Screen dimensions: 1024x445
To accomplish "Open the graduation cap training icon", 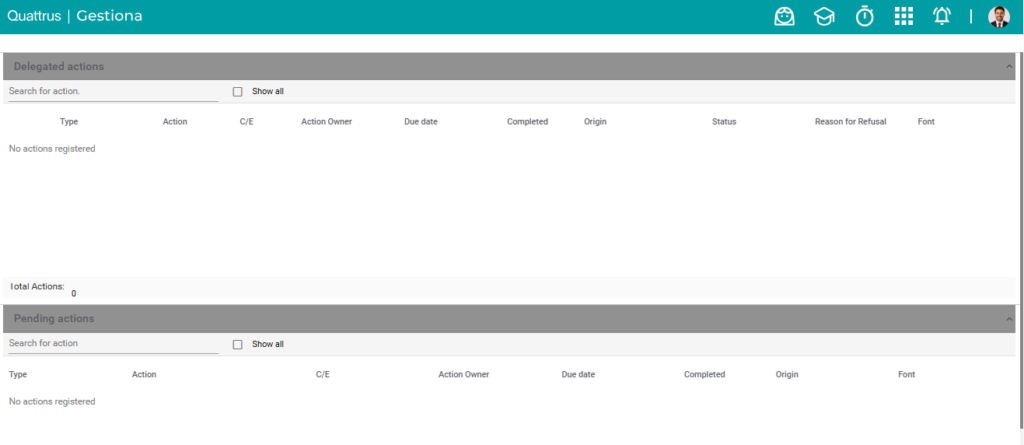I will point(824,17).
